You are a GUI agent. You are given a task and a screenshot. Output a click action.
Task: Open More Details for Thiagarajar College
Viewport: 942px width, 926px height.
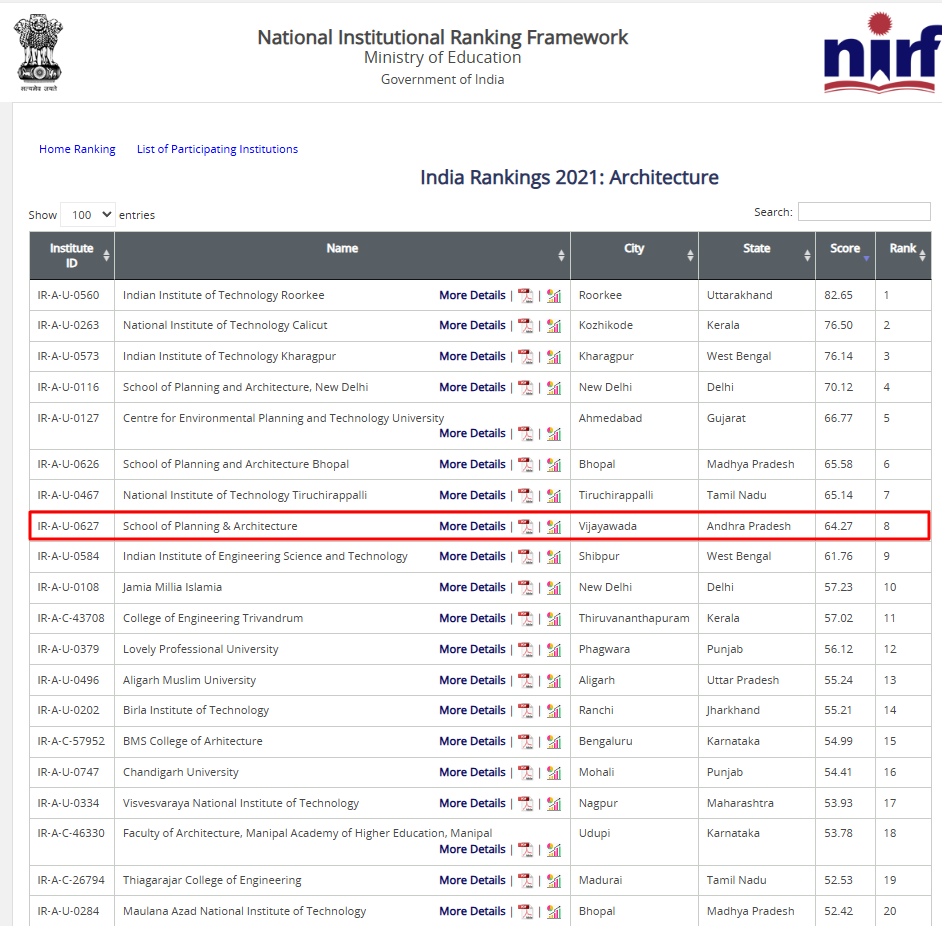472,880
